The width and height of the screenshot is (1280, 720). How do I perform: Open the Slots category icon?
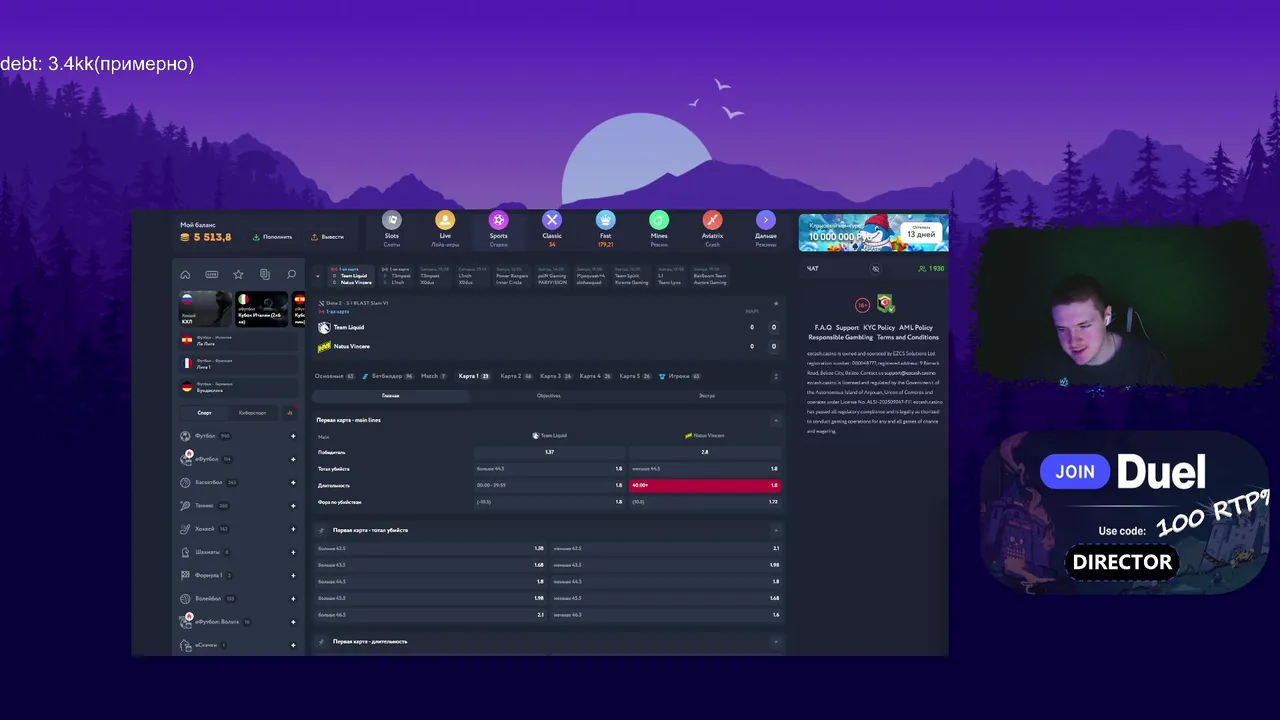392,220
